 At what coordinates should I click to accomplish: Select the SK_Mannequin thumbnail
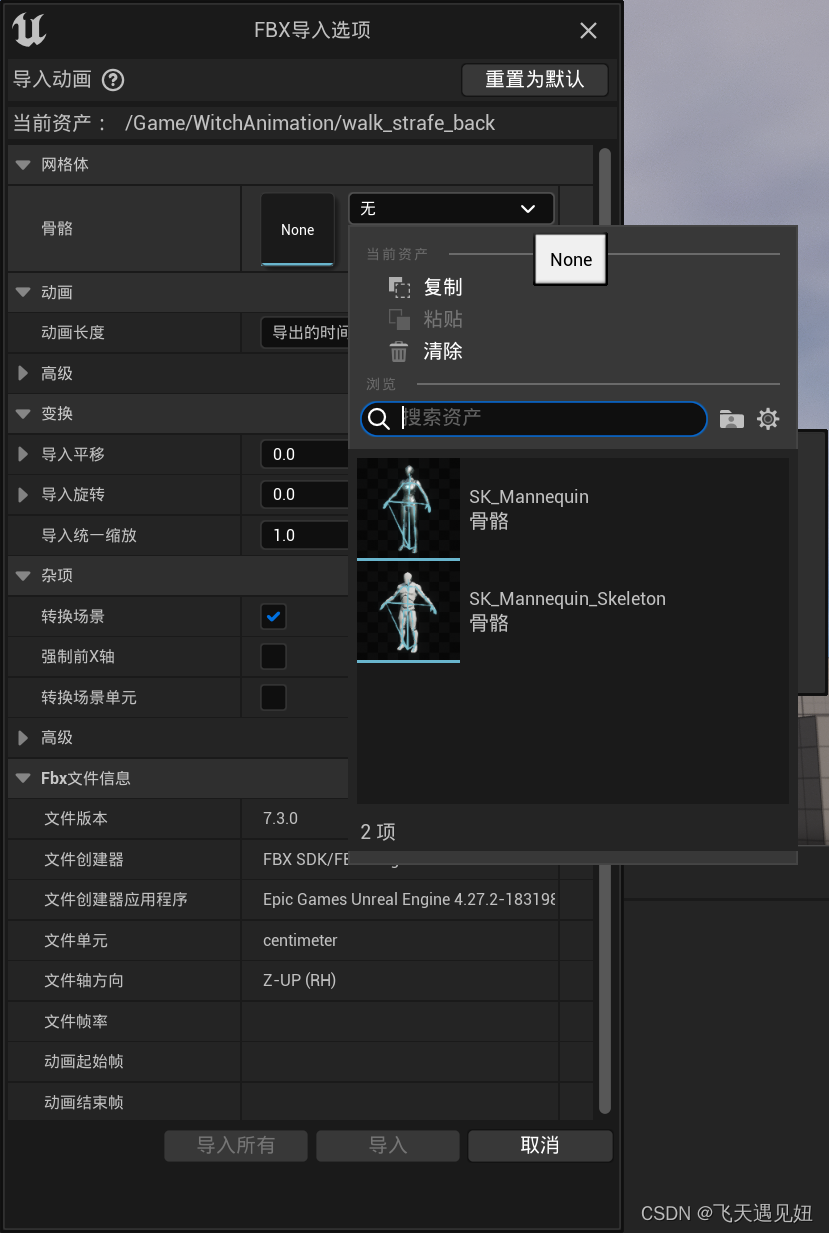click(408, 508)
